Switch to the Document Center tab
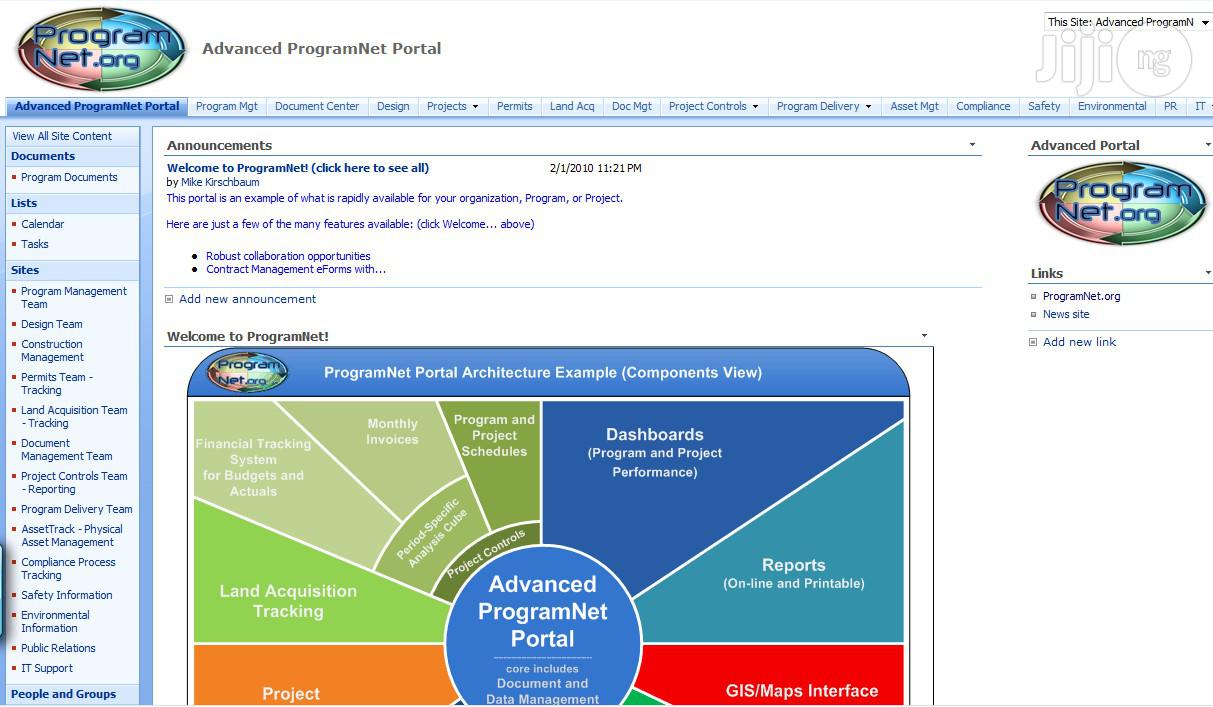This screenshot has width=1213, height=707. (x=317, y=106)
